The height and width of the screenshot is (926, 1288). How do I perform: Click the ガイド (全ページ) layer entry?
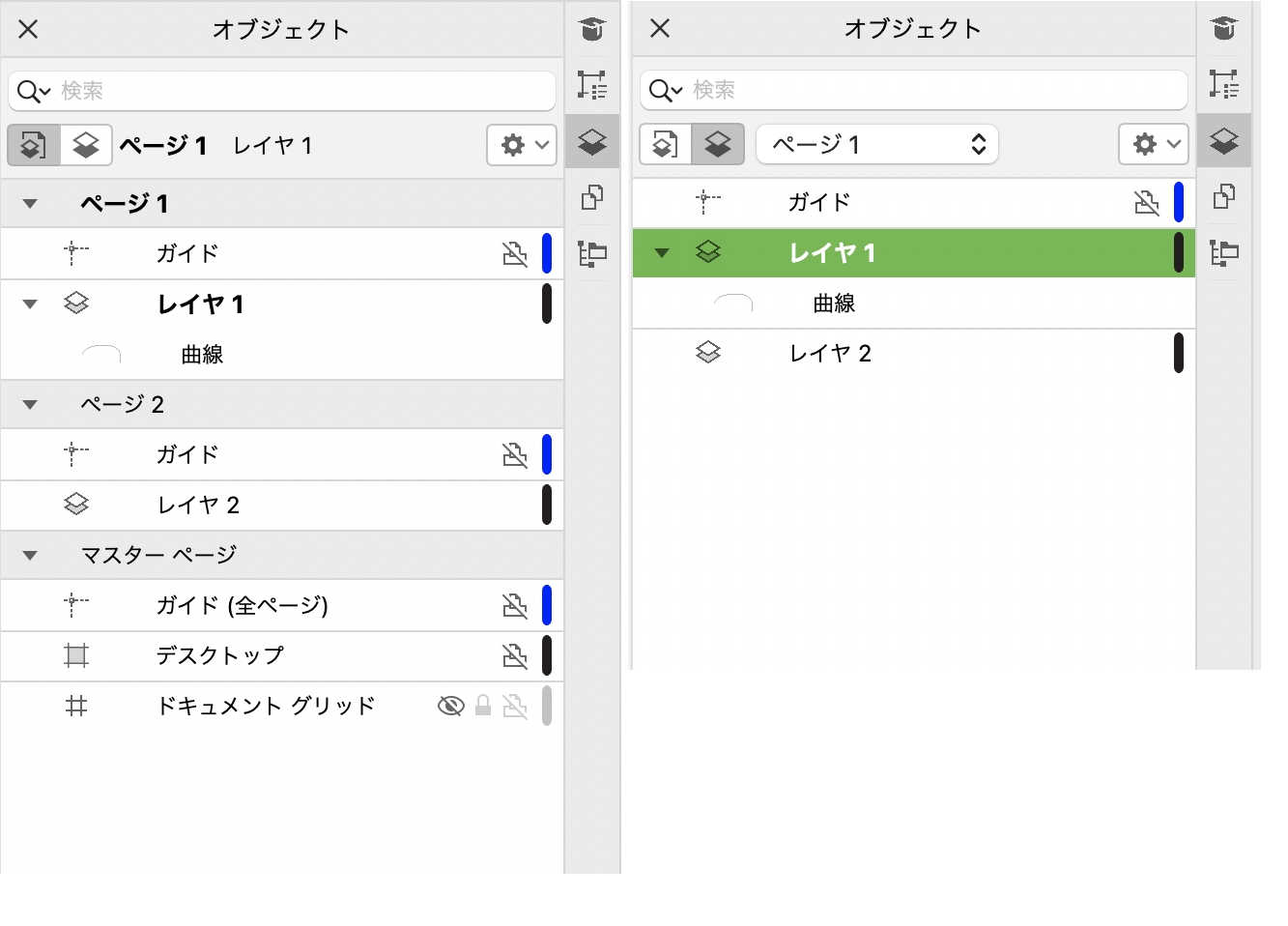(242, 606)
